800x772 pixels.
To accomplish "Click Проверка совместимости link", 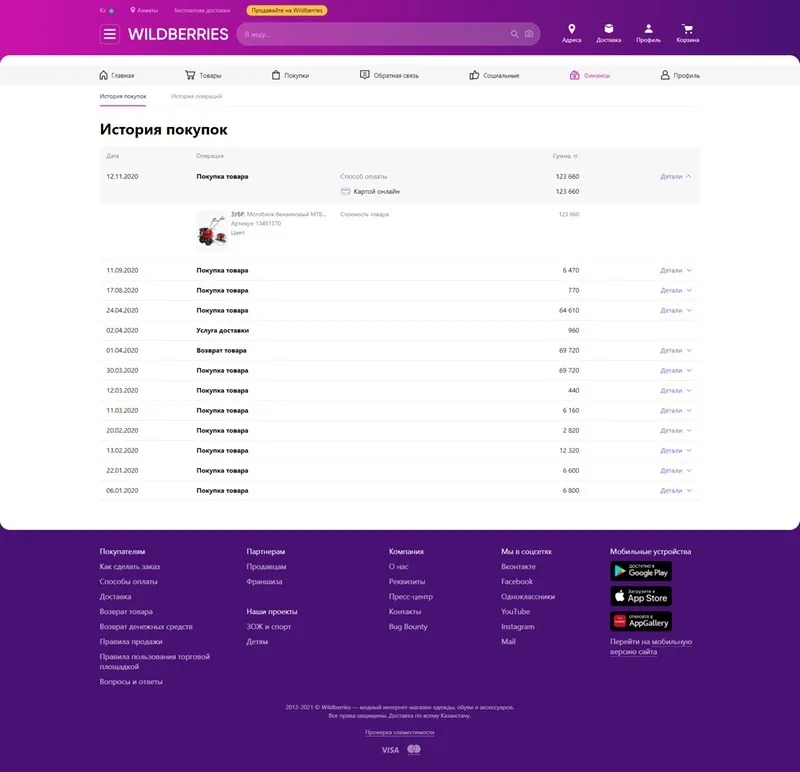I will tap(399, 732).
